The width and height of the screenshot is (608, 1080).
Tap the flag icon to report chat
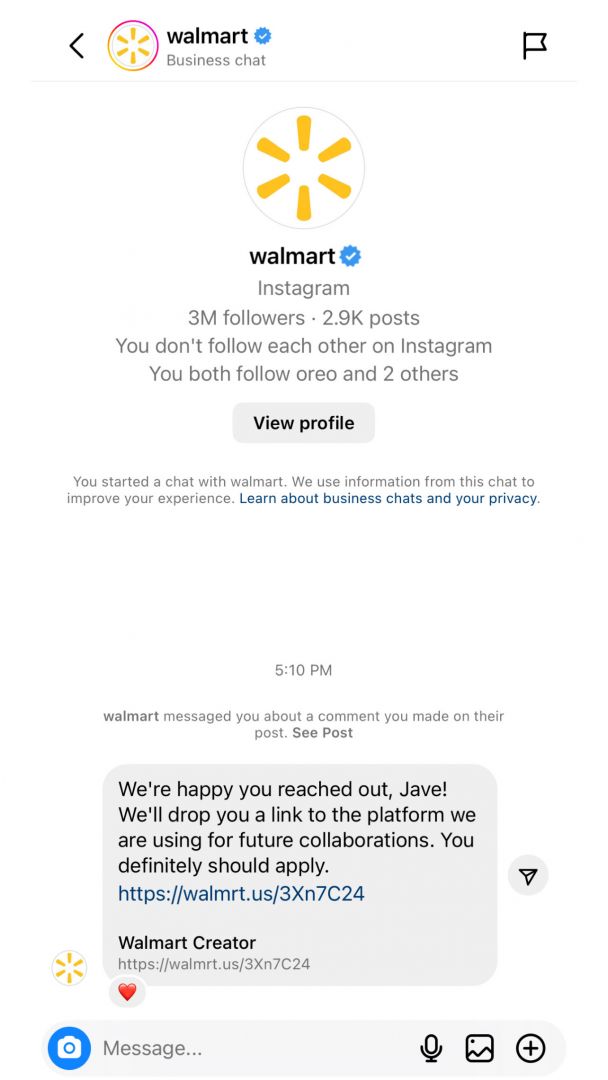[x=535, y=46]
